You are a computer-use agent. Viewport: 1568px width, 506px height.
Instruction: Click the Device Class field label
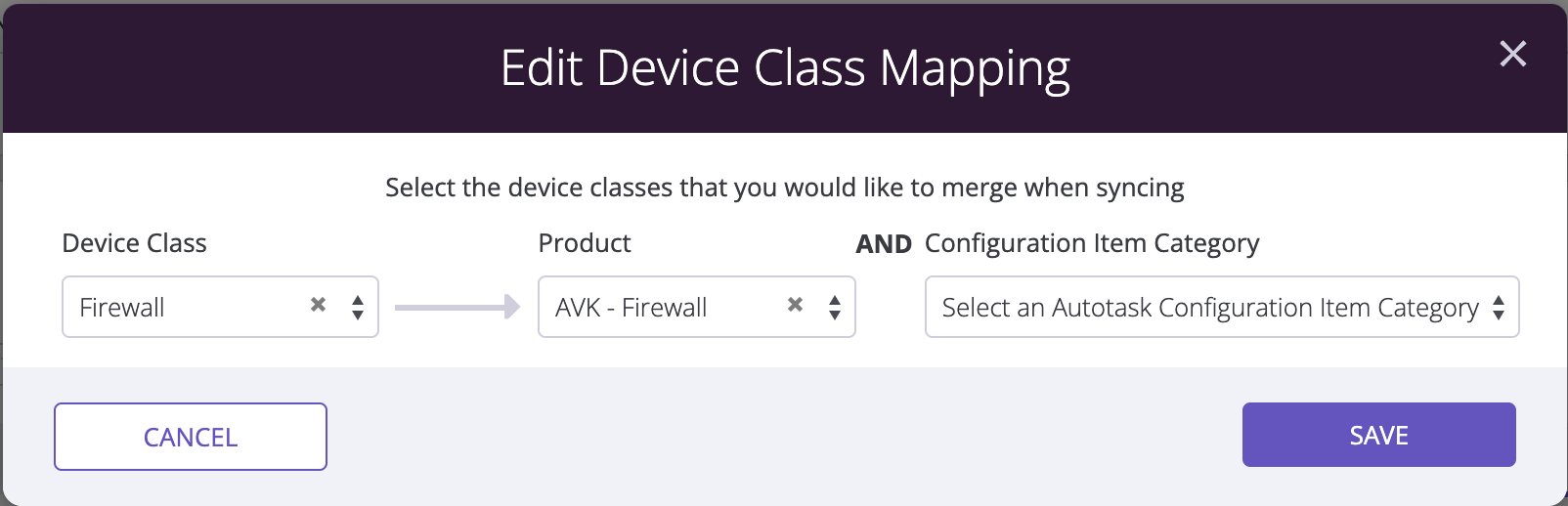135,243
